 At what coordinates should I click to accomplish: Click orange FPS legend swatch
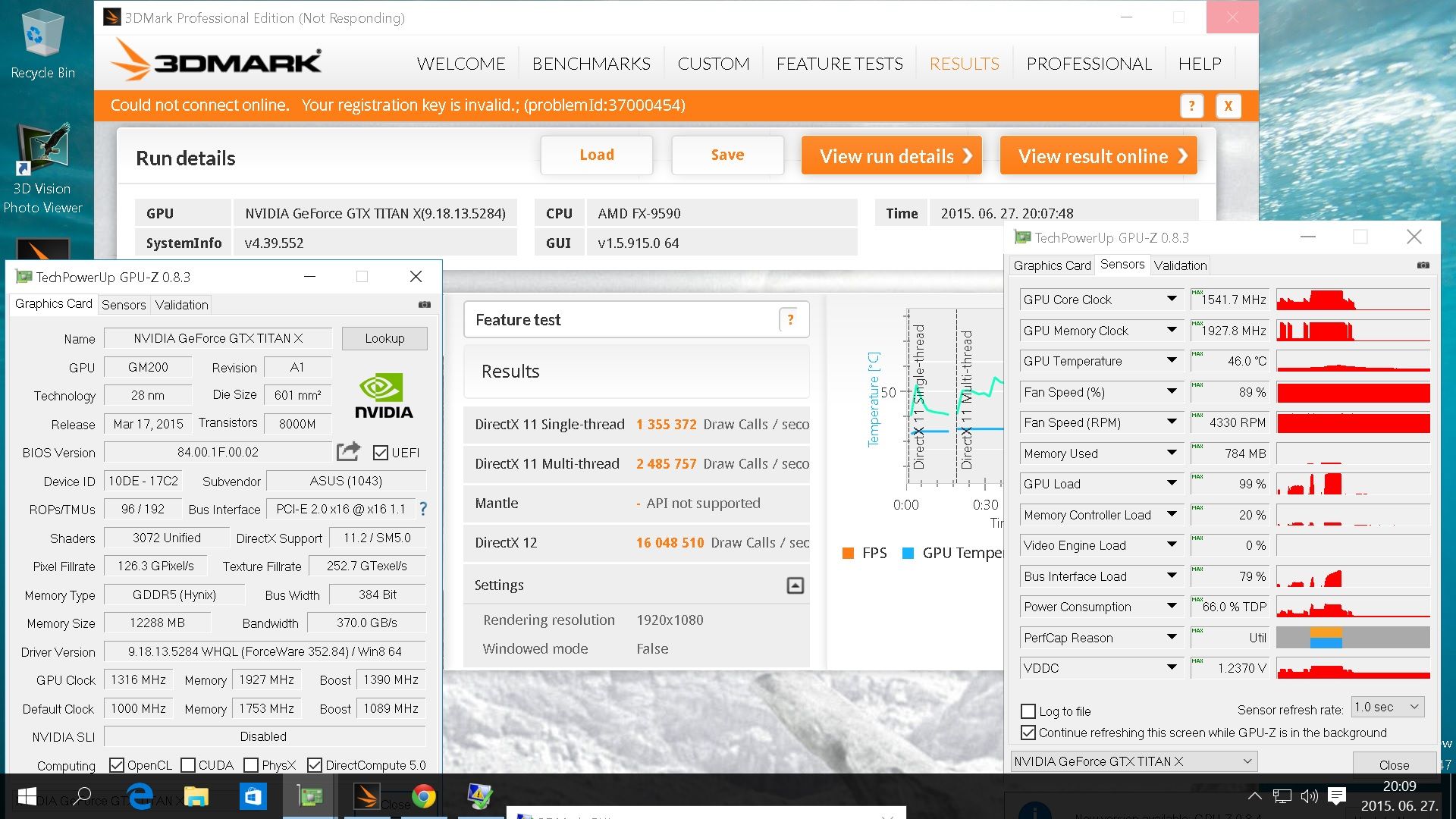point(848,553)
